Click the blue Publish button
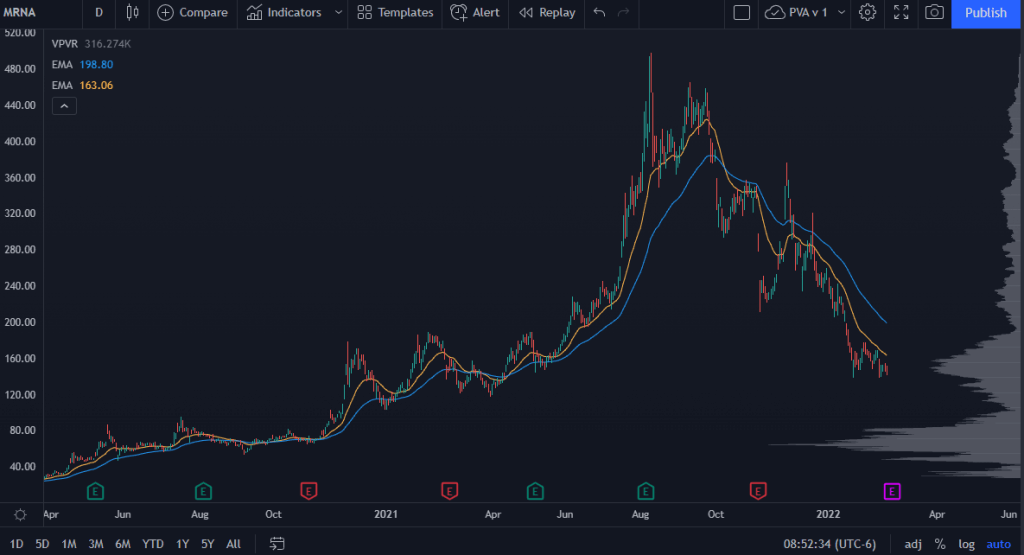This screenshot has height=555, width=1024. click(x=985, y=13)
